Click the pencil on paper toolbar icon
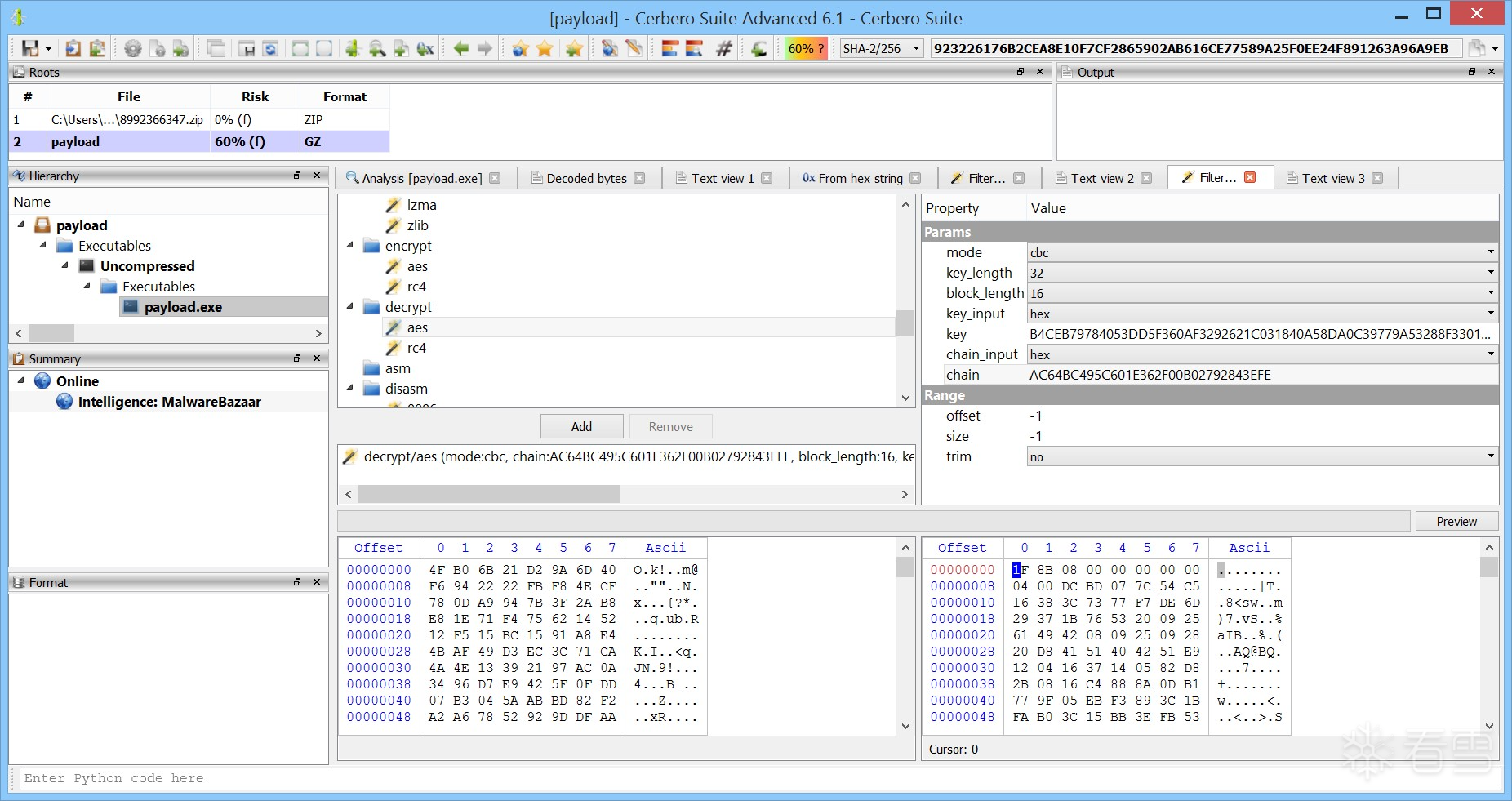Image resolution: width=1512 pixels, height=801 pixels. pyautogui.click(x=634, y=48)
